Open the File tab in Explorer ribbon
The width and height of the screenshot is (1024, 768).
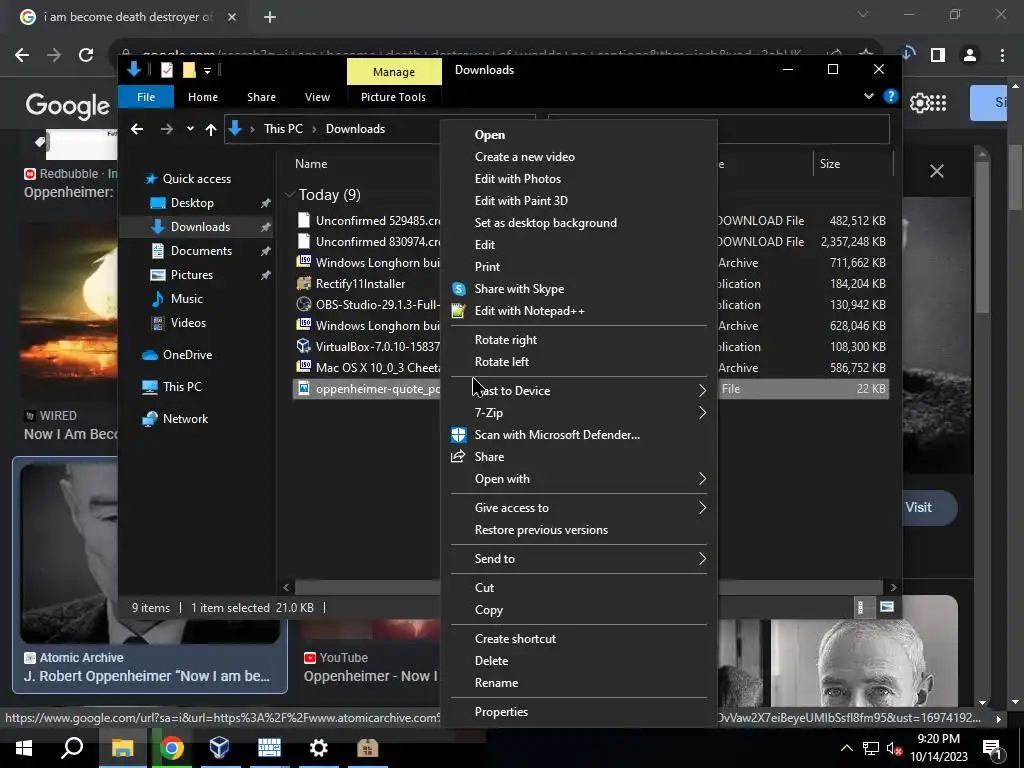tap(146, 97)
